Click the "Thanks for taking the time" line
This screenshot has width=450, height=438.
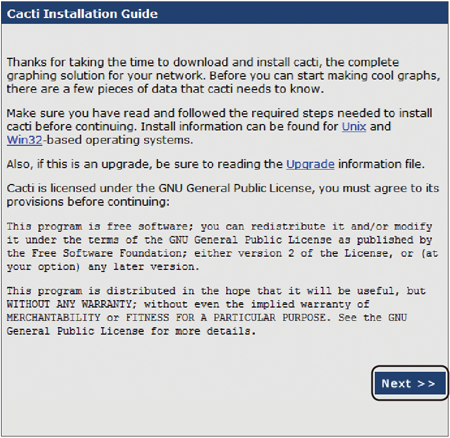pyautogui.click(x=203, y=62)
